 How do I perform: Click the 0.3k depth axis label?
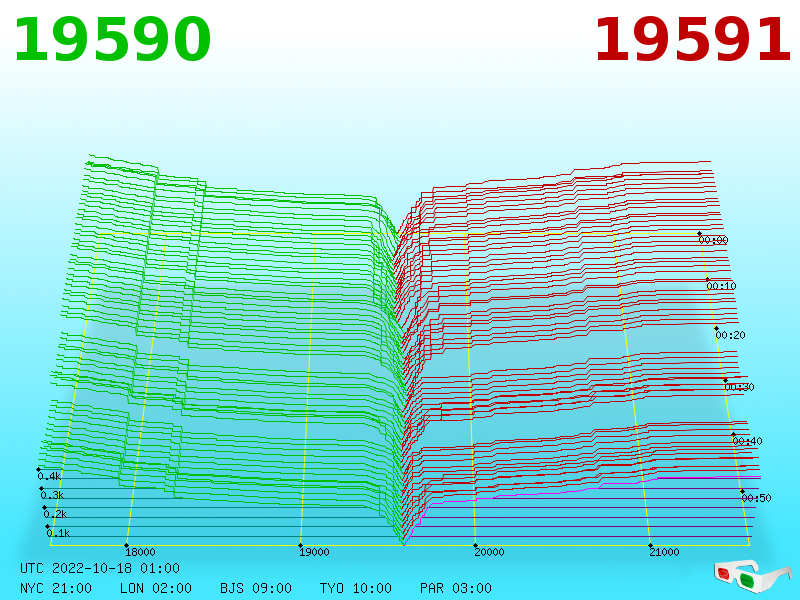(53, 495)
